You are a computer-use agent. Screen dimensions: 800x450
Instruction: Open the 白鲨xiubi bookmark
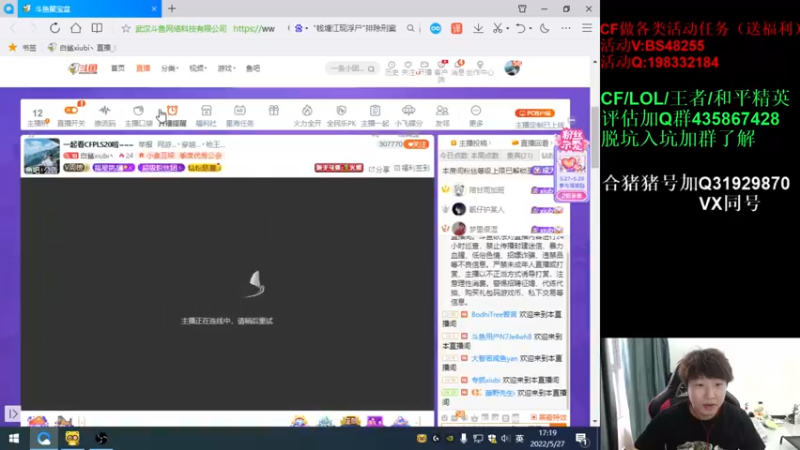click(81, 47)
